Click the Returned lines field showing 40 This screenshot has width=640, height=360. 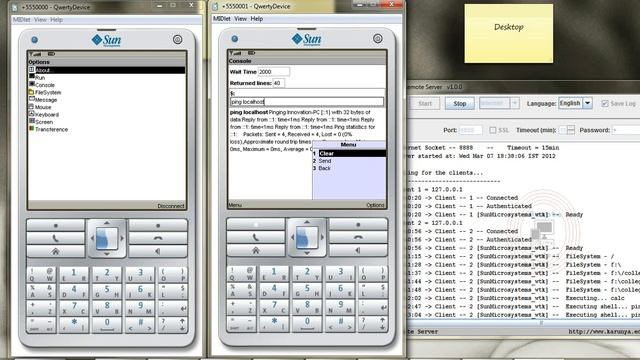click(x=278, y=83)
